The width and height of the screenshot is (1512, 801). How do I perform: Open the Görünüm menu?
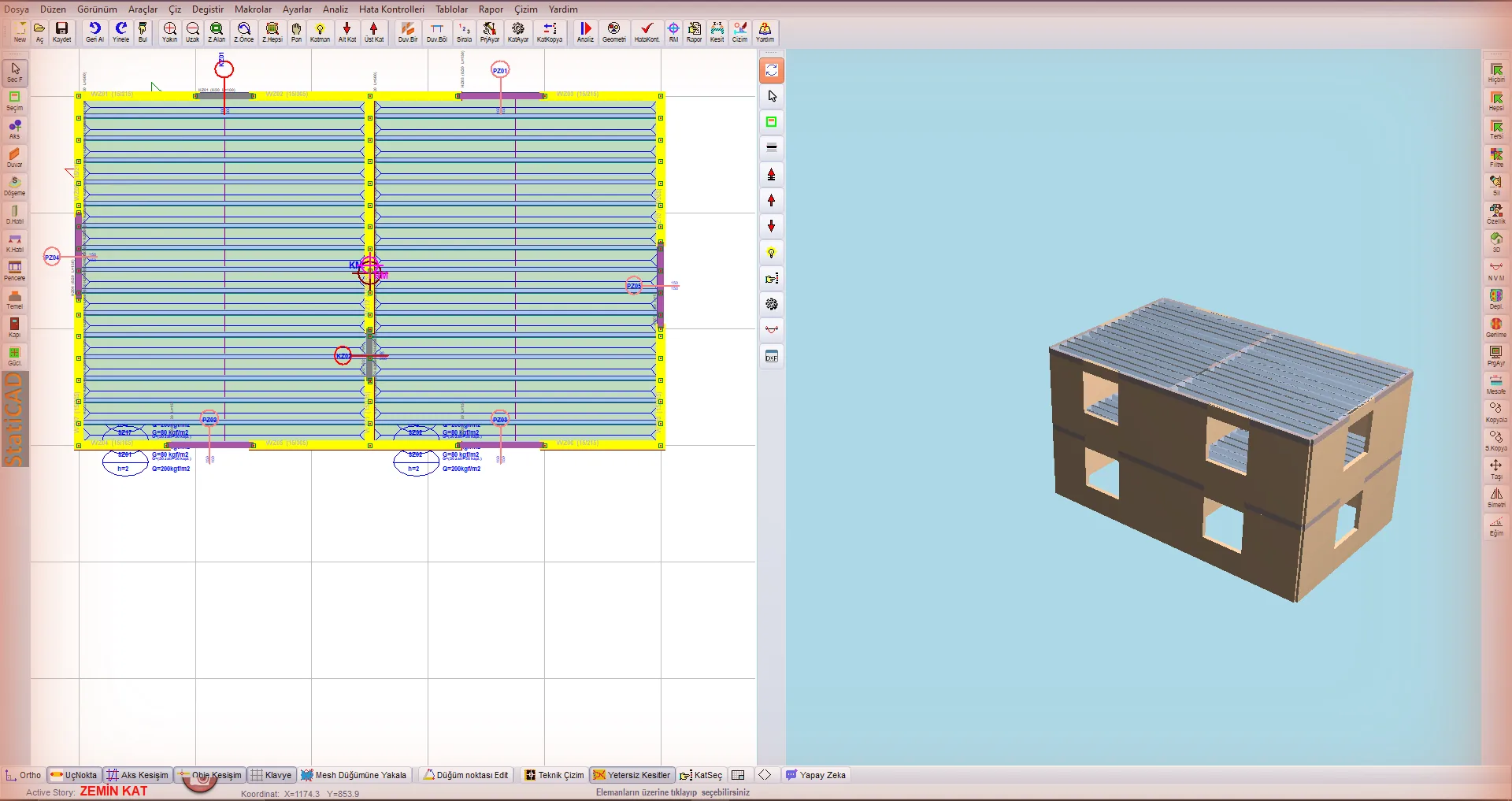[97, 9]
